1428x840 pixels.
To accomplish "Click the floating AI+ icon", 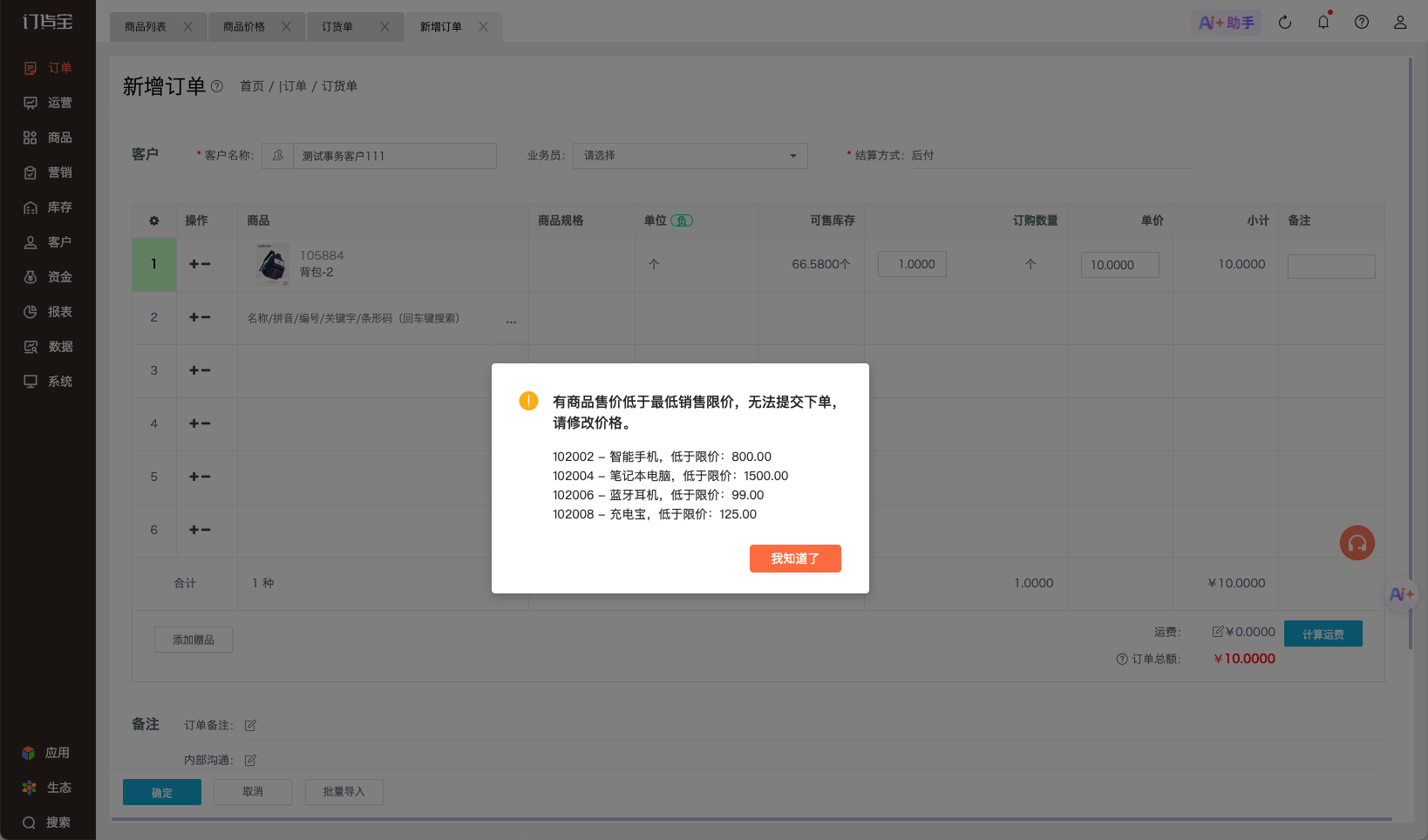I will 1402,594.
